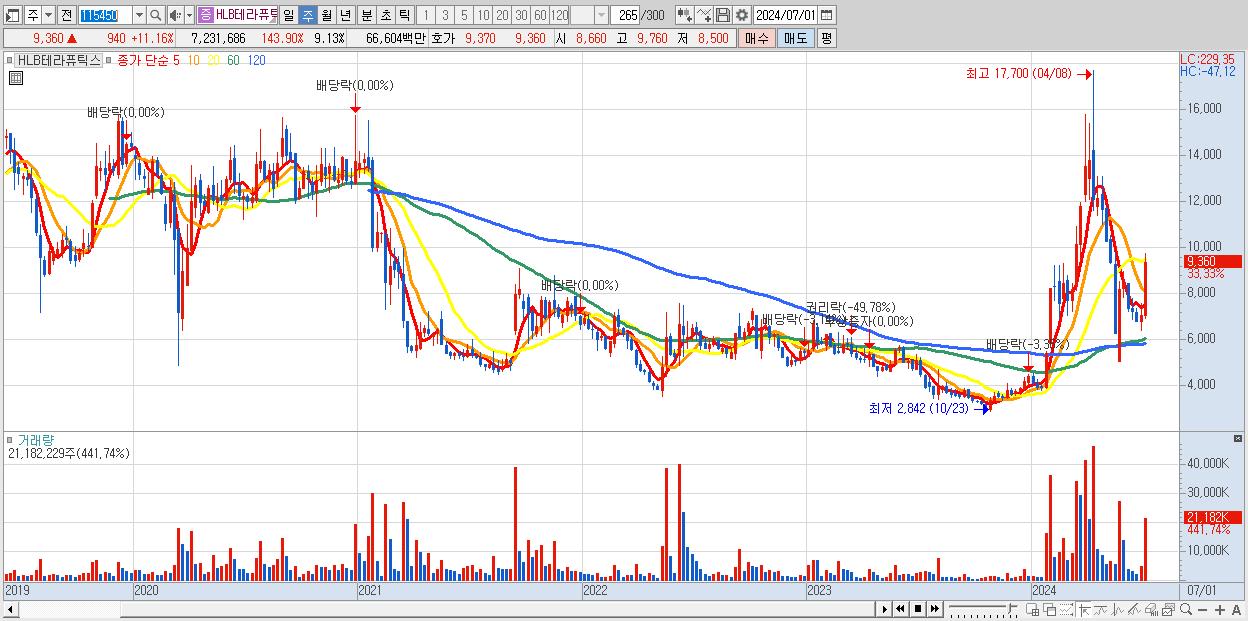Click the 매수 buy button

756,38
